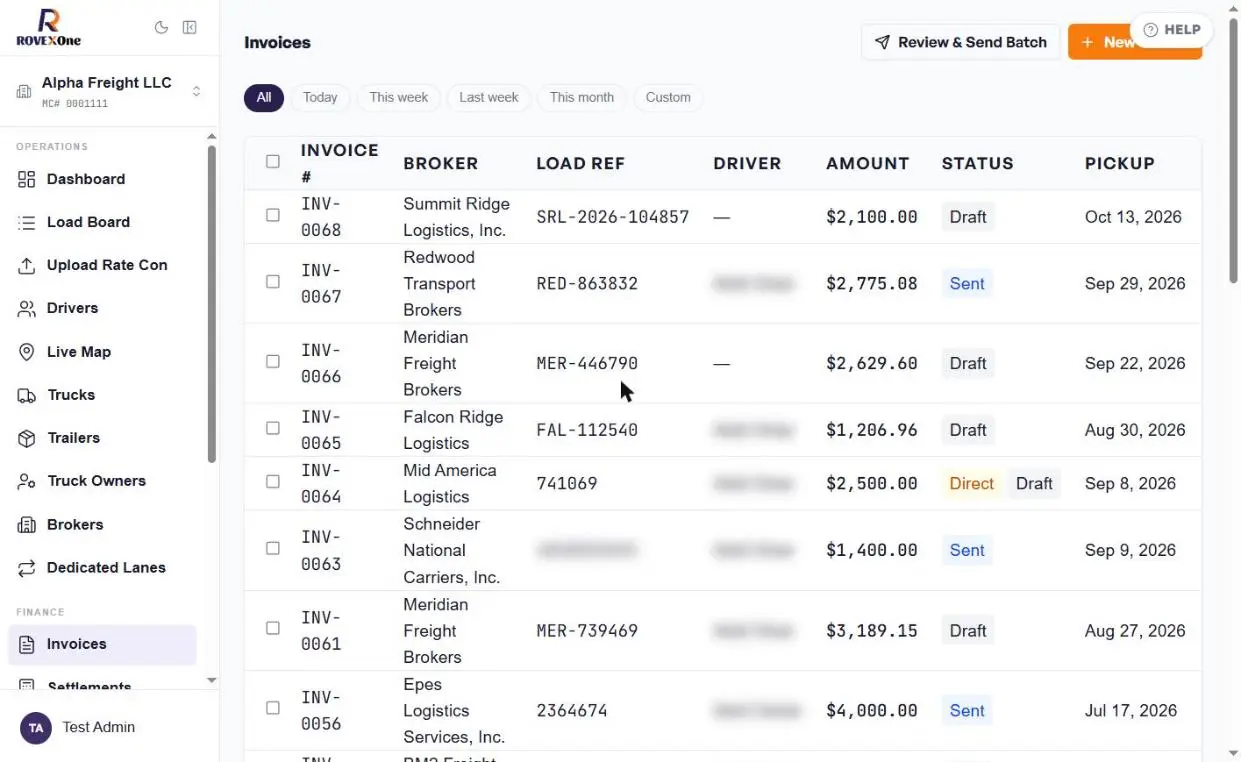
Task: Click the company building icon beside Alpha Freight
Action: [24, 92]
